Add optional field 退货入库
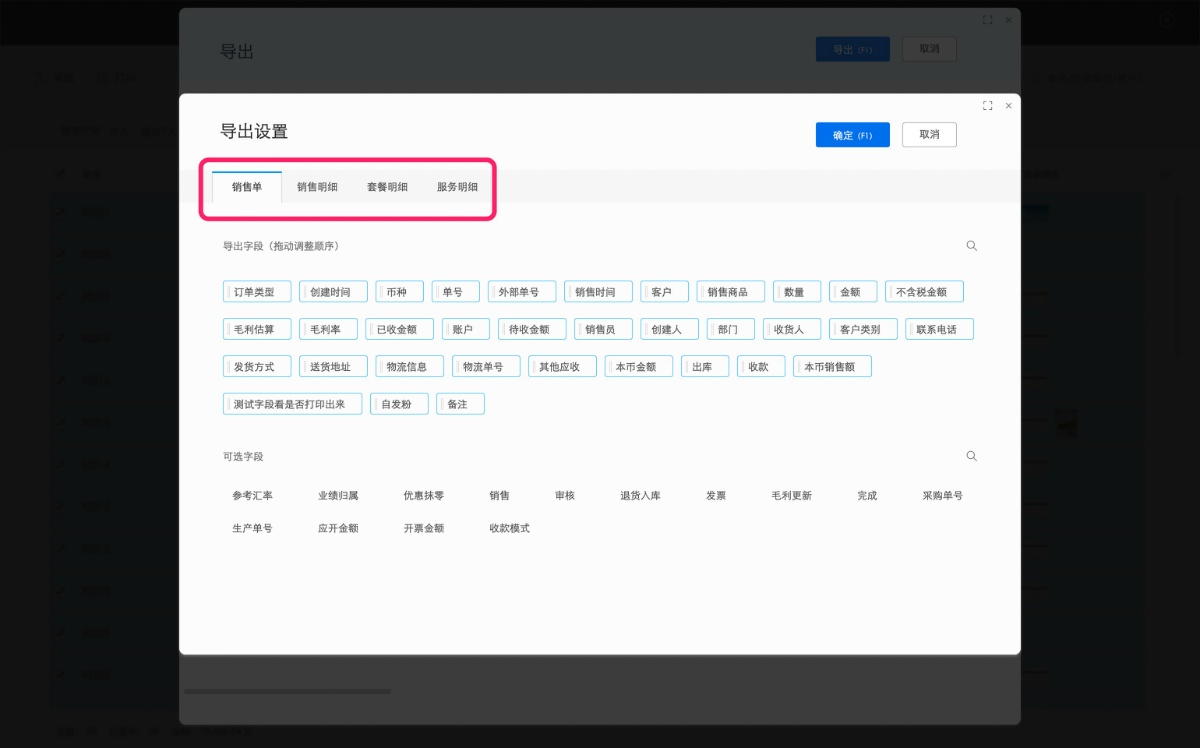The image size is (1200, 748). click(x=640, y=495)
